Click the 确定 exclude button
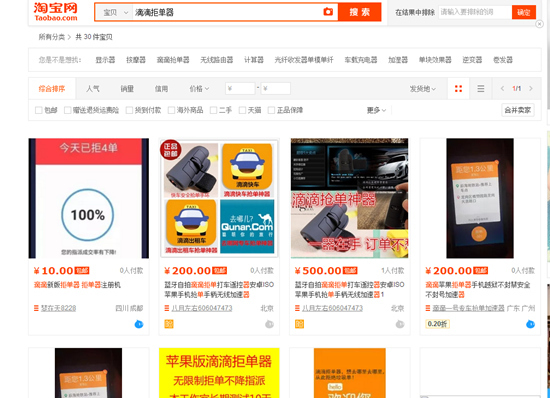Image resolution: width=550 pixels, height=398 pixels. pos(524,12)
